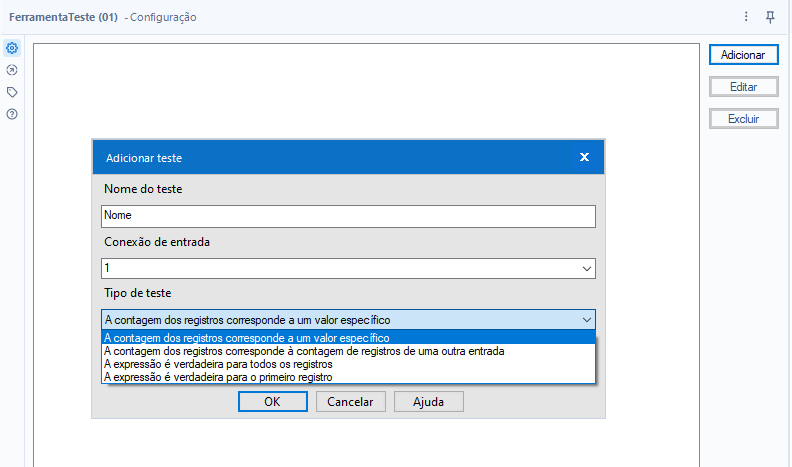Click the Adicionar button
The image size is (792, 467).
[x=744, y=55]
